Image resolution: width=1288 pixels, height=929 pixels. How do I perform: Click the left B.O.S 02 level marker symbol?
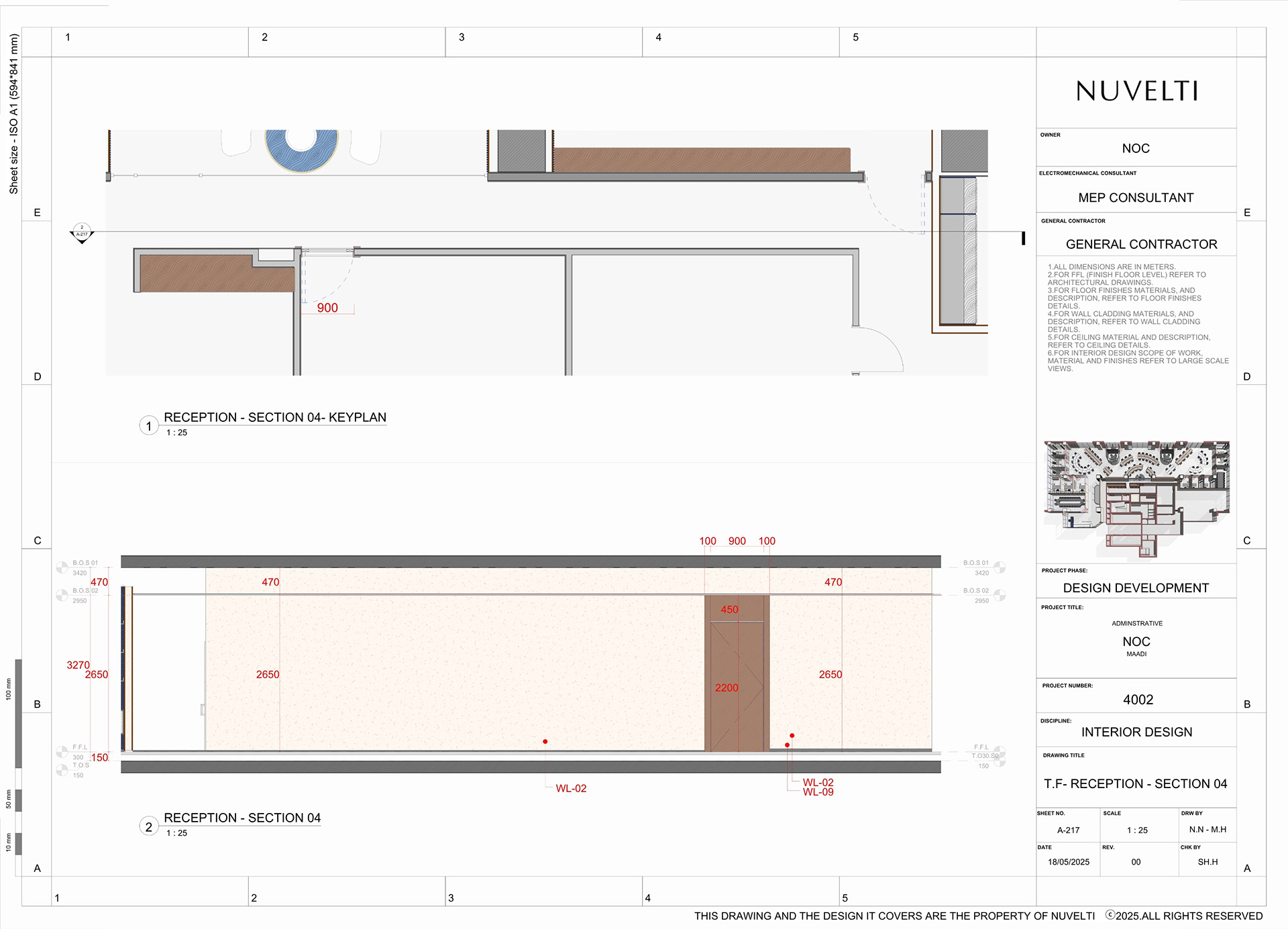[x=62, y=595]
